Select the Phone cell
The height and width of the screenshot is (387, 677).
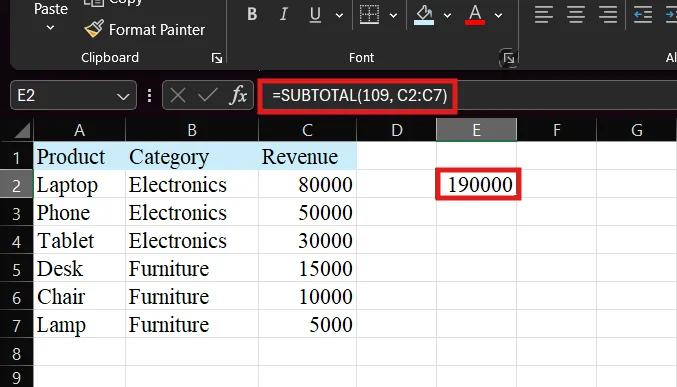point(79,213)
